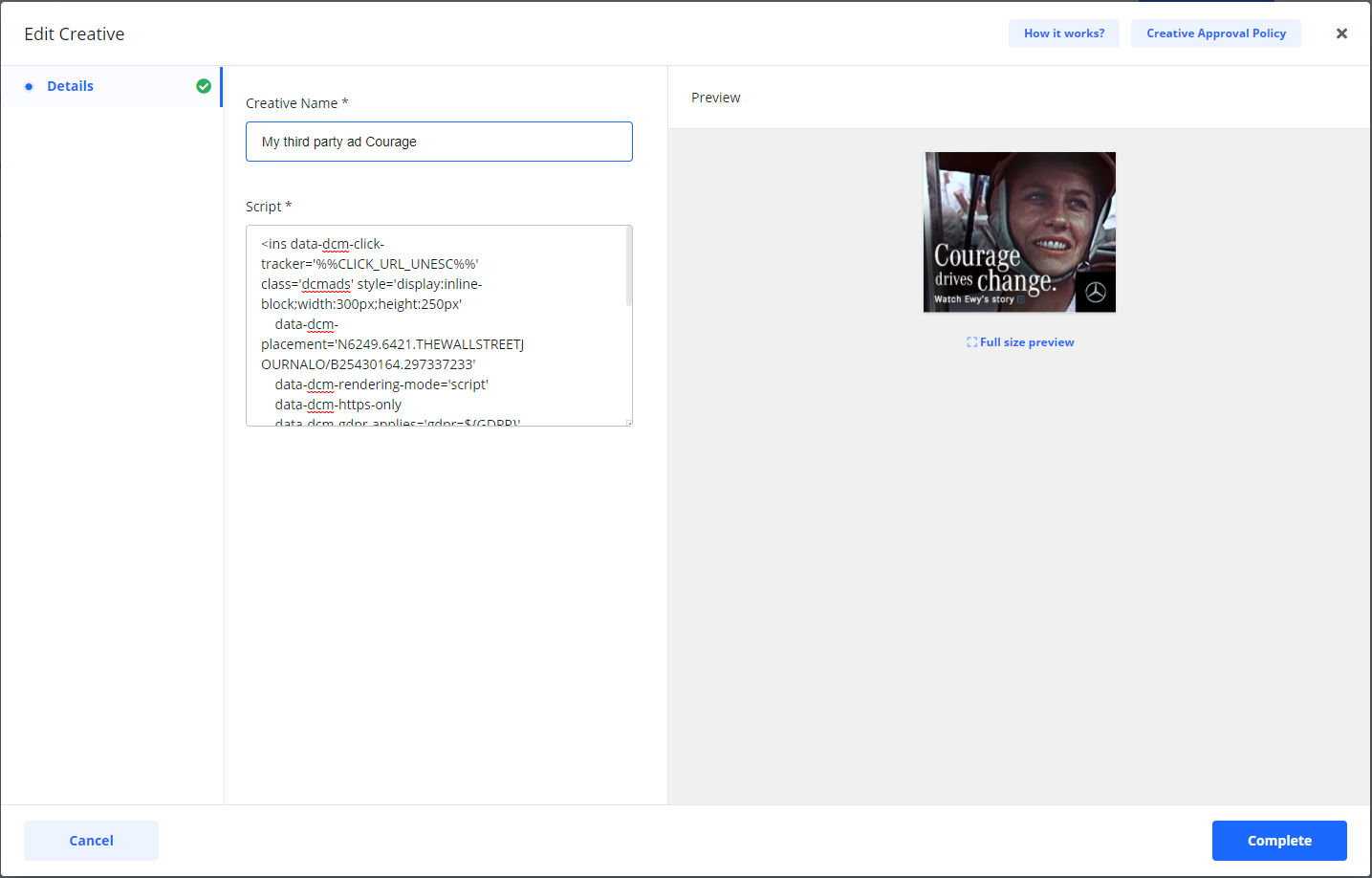This screenshot has height=878, width=1372.
Task: Click the resize handle of the Script box
Action: pyautogui.click(x=628, y=422)
